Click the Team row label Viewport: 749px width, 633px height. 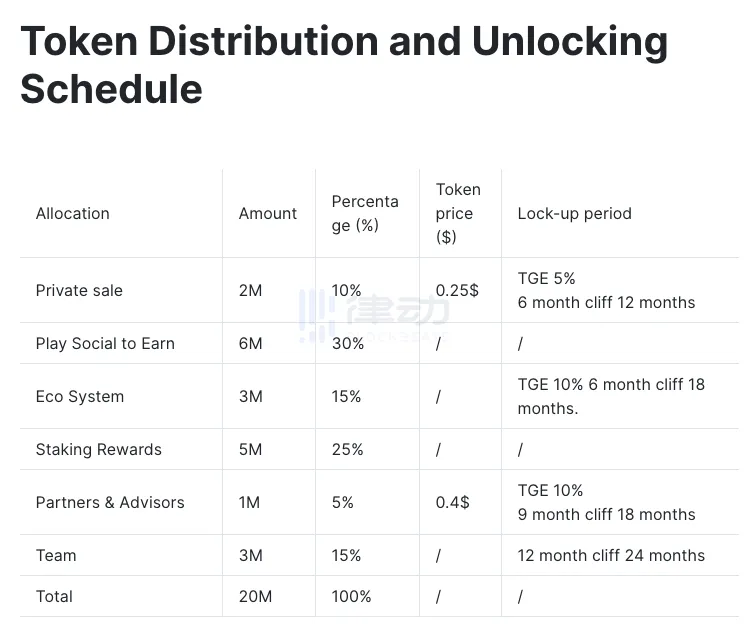(56, 555)
